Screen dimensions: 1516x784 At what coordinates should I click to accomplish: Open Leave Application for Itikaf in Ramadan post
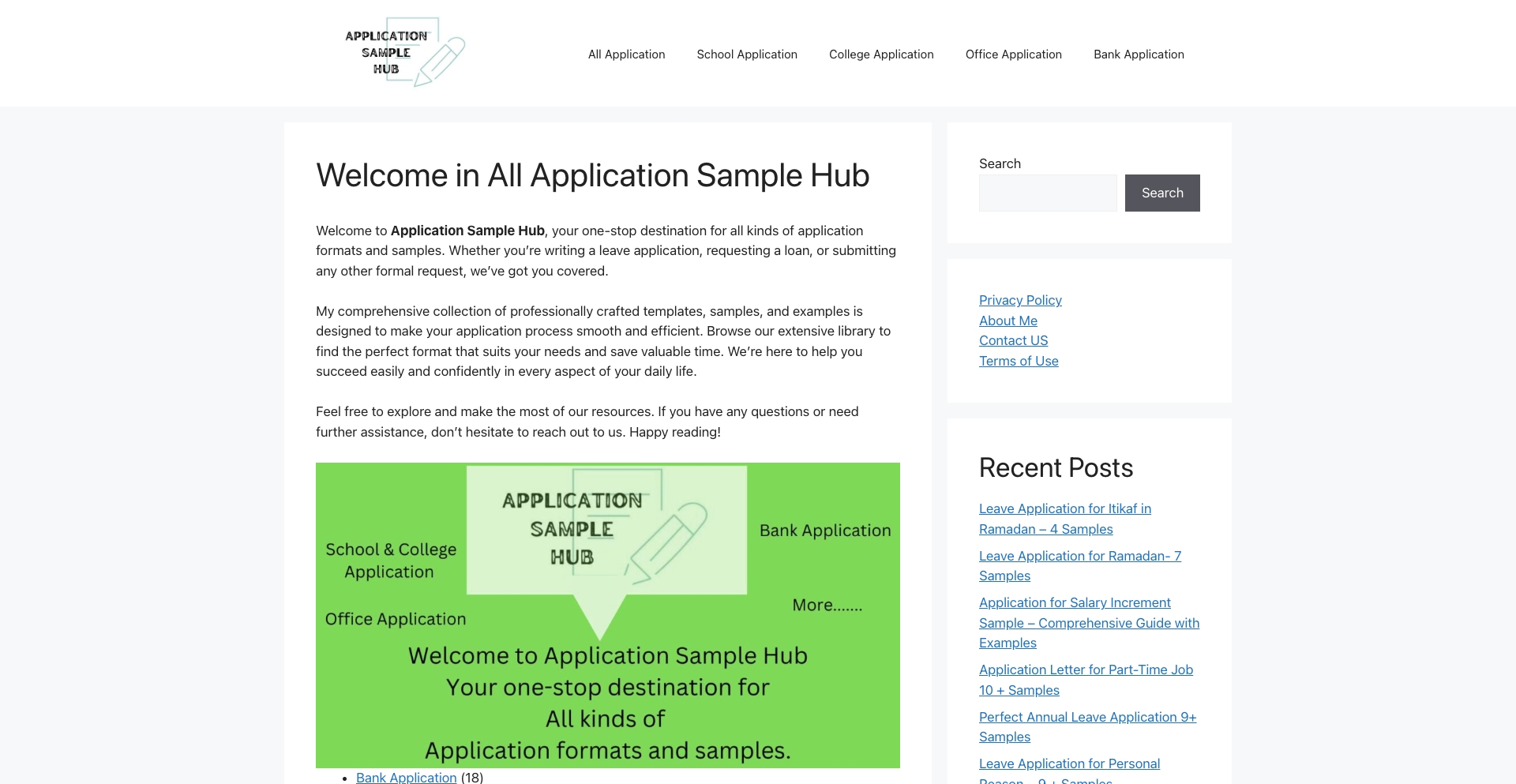pyautogui.click(x=1064, y=519)
